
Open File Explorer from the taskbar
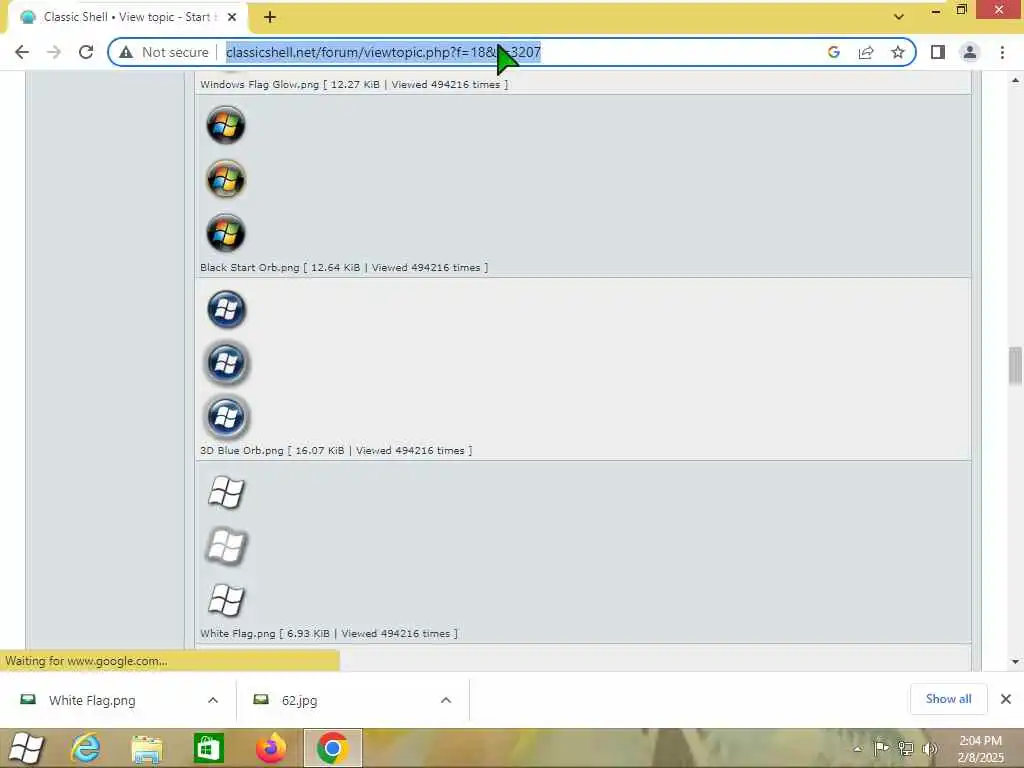pos(146,748)
